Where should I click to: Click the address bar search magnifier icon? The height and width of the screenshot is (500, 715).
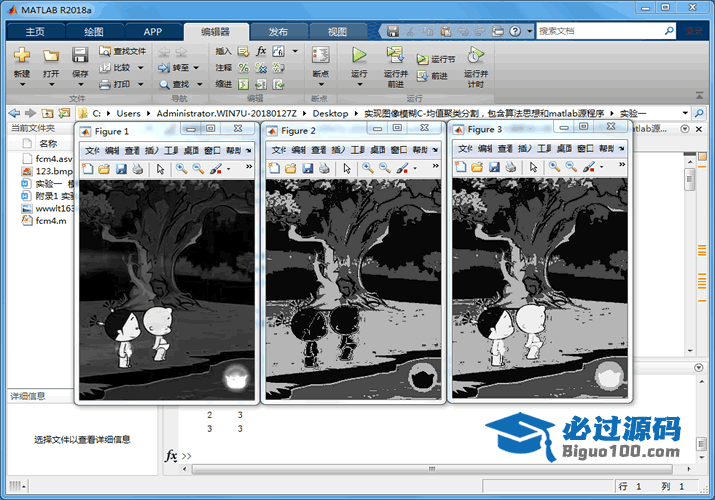(x=699, y=113)
